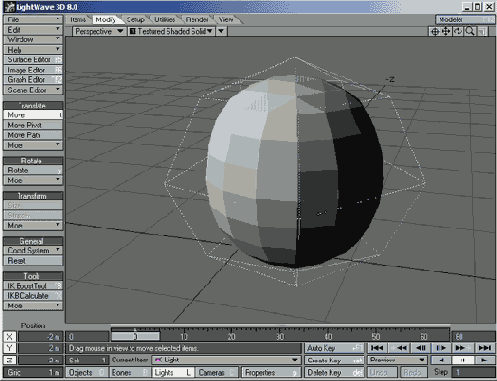Switch to Modeler button
Screen dimensions: 497x381
465,20
